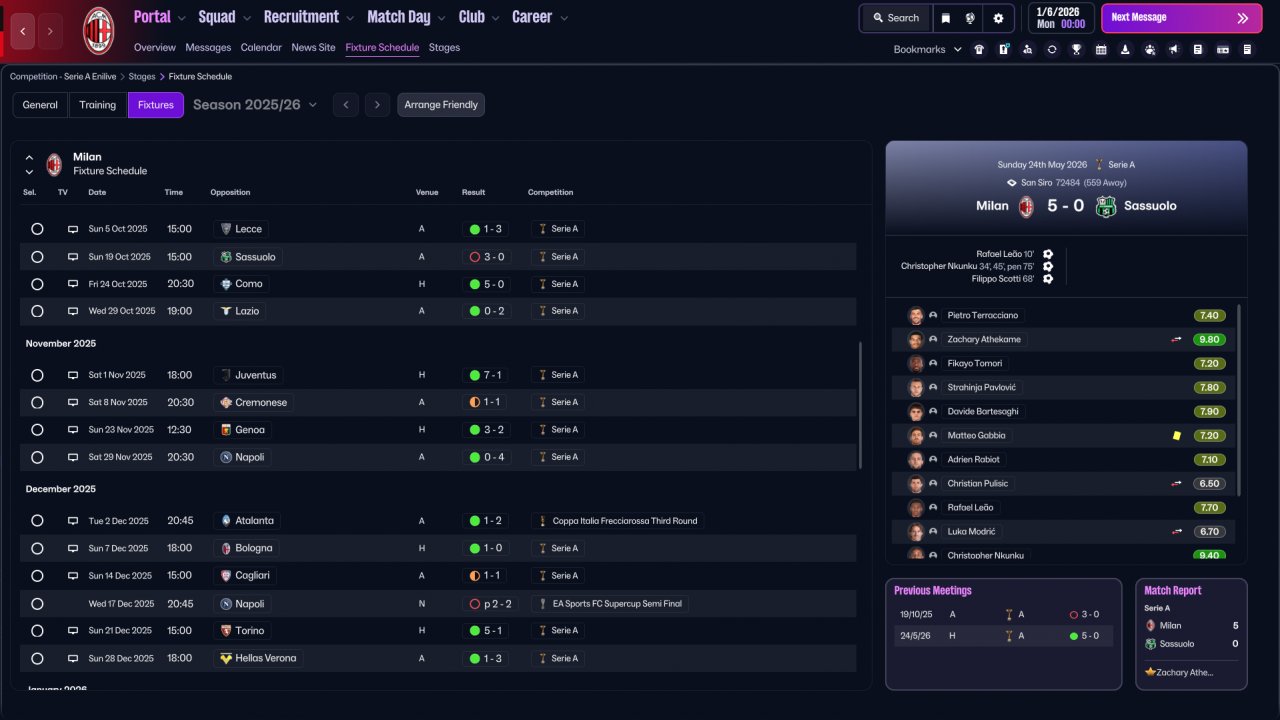Click the Arrange Friendly button
Image resolution: width=1280 pixels, height=720 pixels.
click(x=441, y=105)
